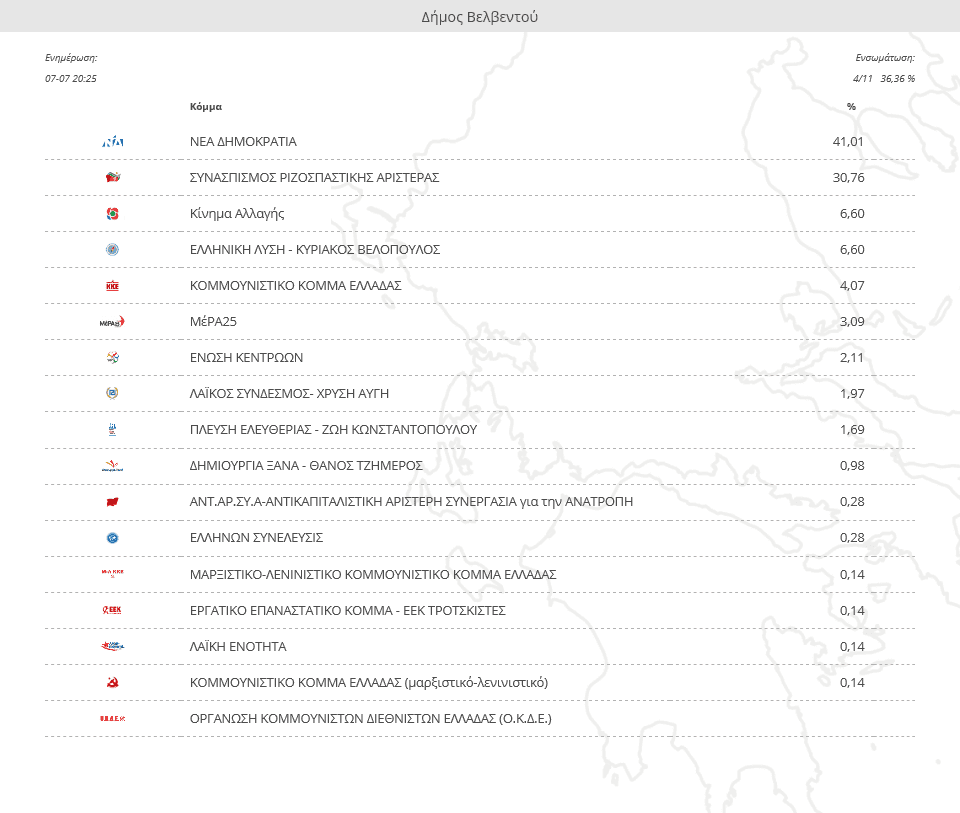The height and width of the screenshot is (813, 960).
Task: Select ΣΥΝΑΣΠΙΣΜΟΣ ΡΙΖΟΣΠΑΣΤΙΚΗΣ ΑΡΙΣΤΕΡΑΣ party name
Action: pyautogui.click(x=315, y=178)
